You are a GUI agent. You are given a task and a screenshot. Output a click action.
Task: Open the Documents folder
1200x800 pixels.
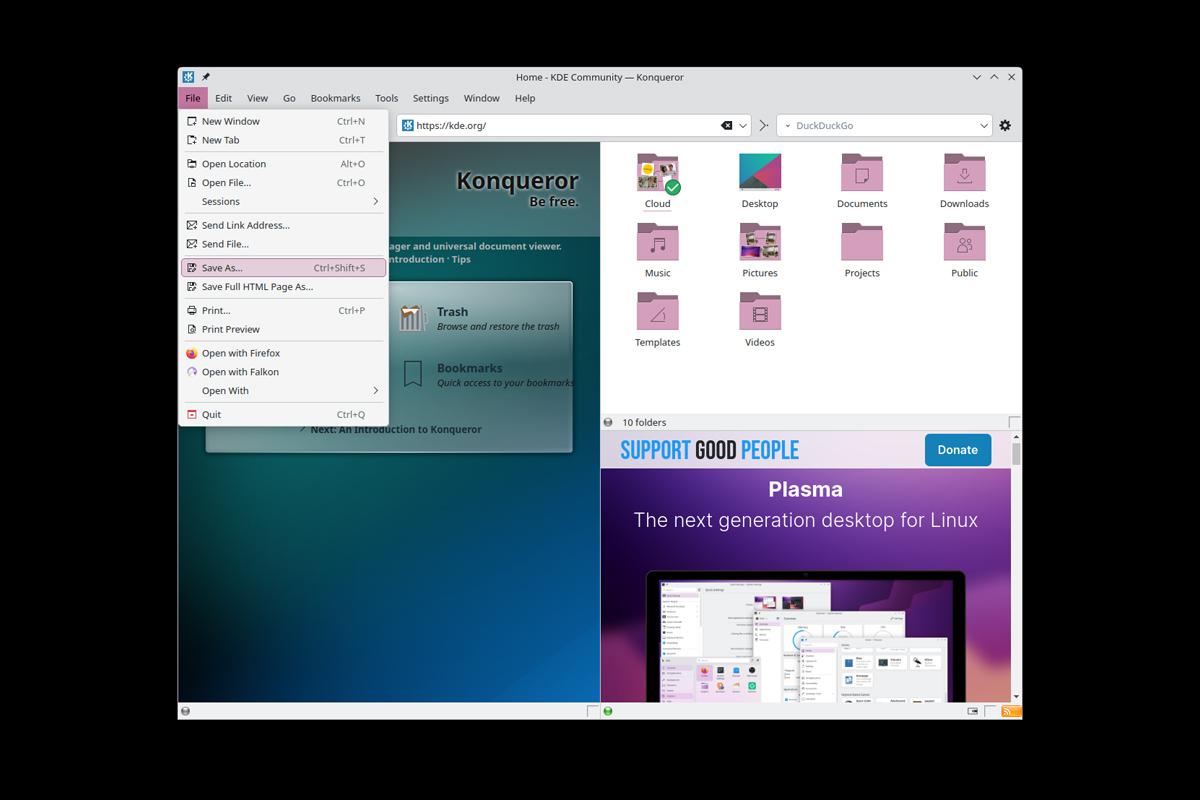862,181
